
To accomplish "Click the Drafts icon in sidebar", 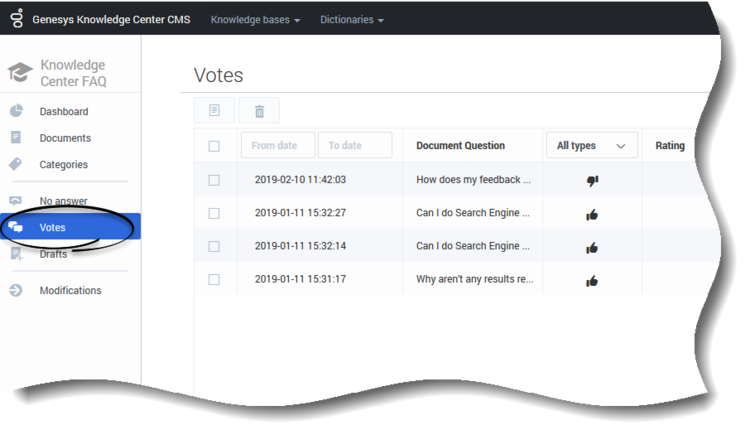I will [16, 254].
